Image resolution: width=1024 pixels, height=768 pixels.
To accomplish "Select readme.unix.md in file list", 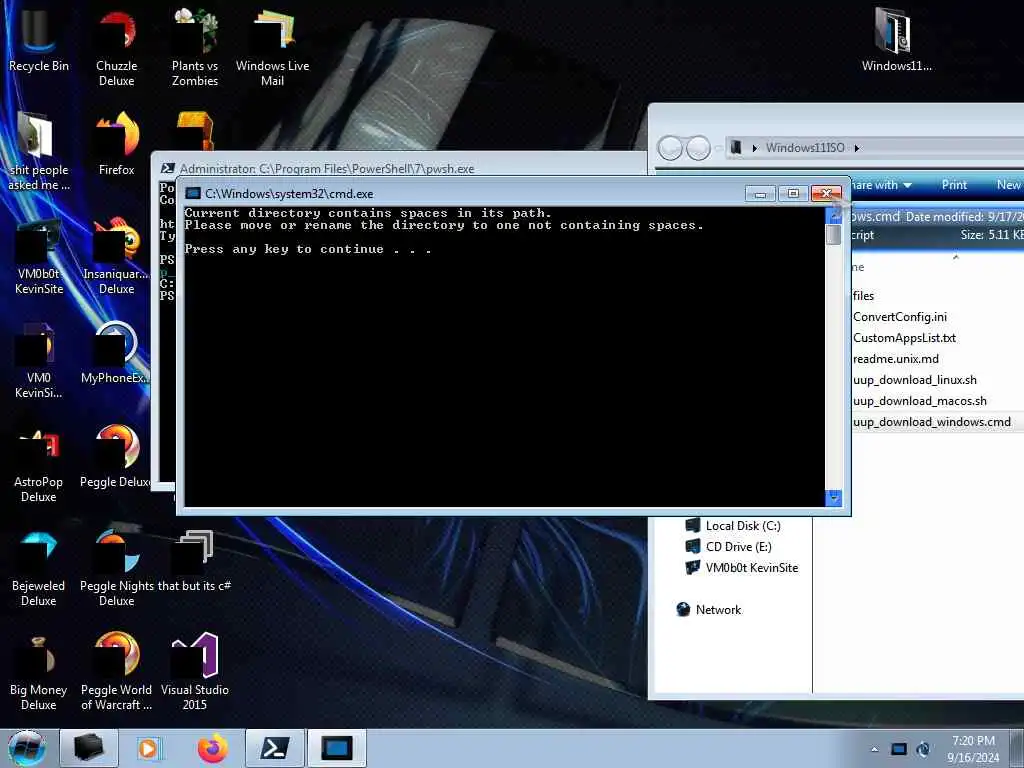I will tap(896, 359).
